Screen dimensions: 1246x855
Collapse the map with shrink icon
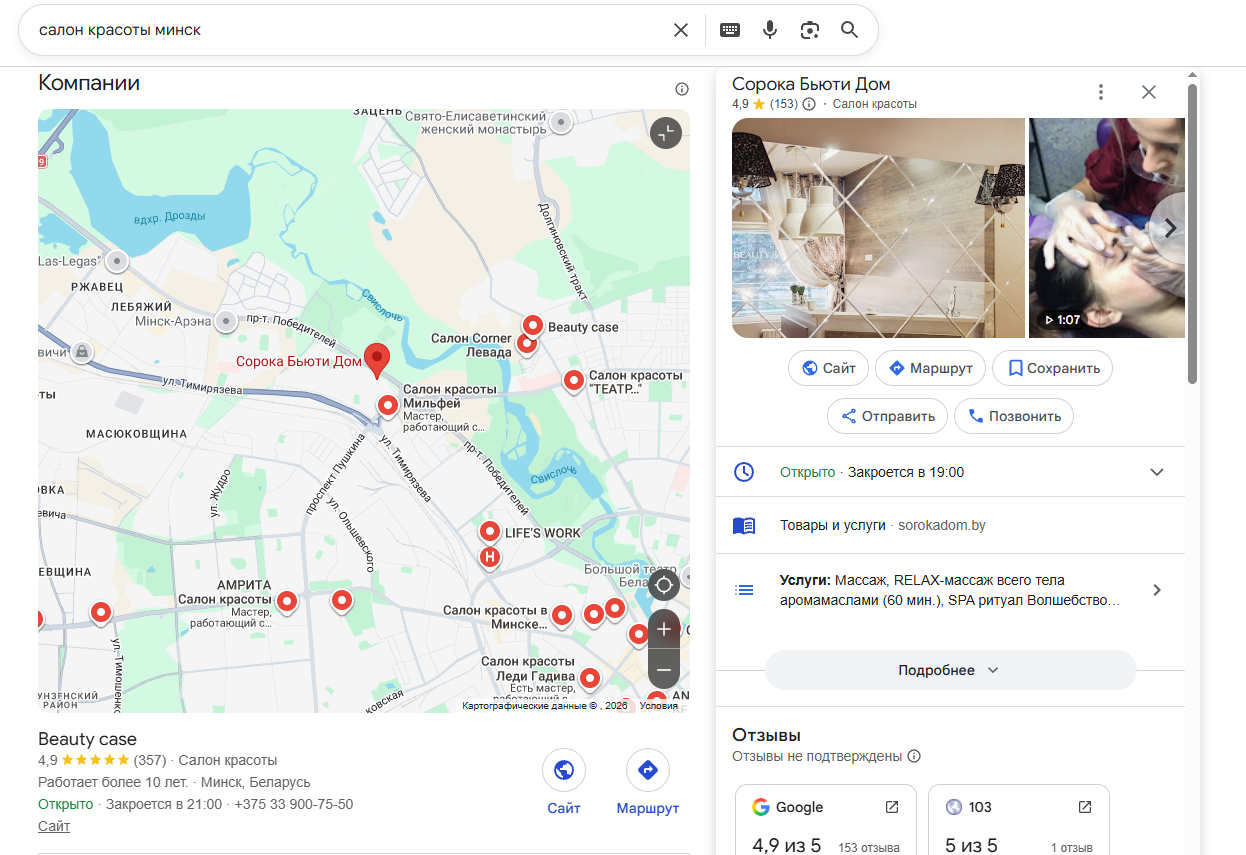(666, 133)
